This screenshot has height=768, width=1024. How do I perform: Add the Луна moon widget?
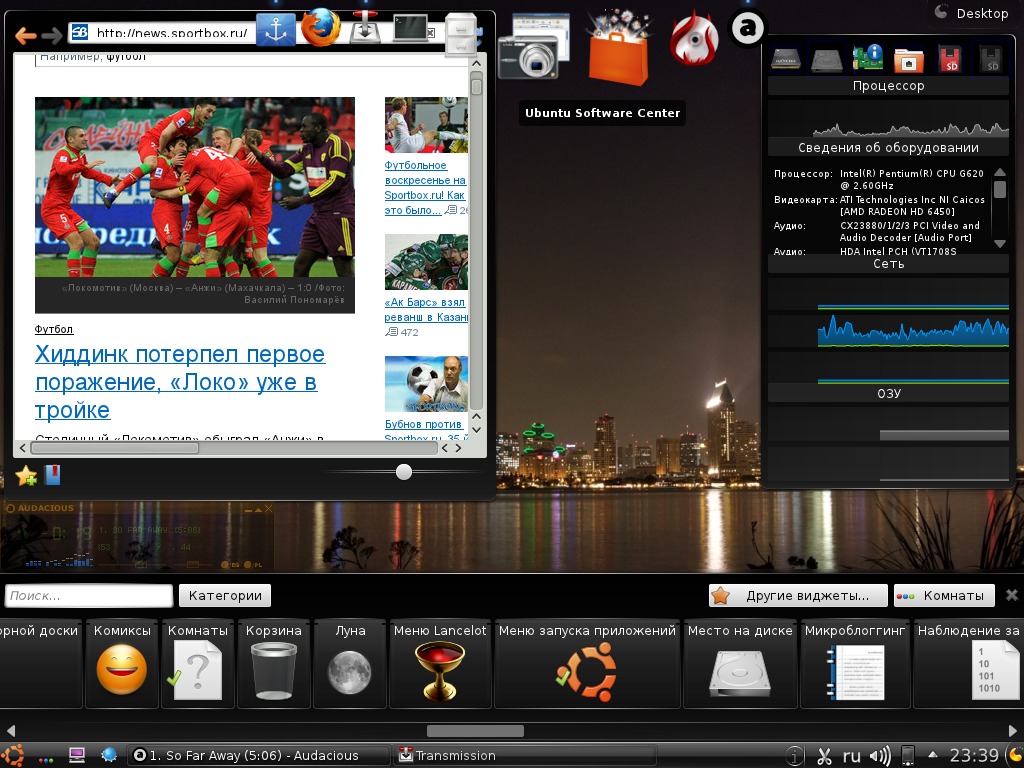click(350, 664)
